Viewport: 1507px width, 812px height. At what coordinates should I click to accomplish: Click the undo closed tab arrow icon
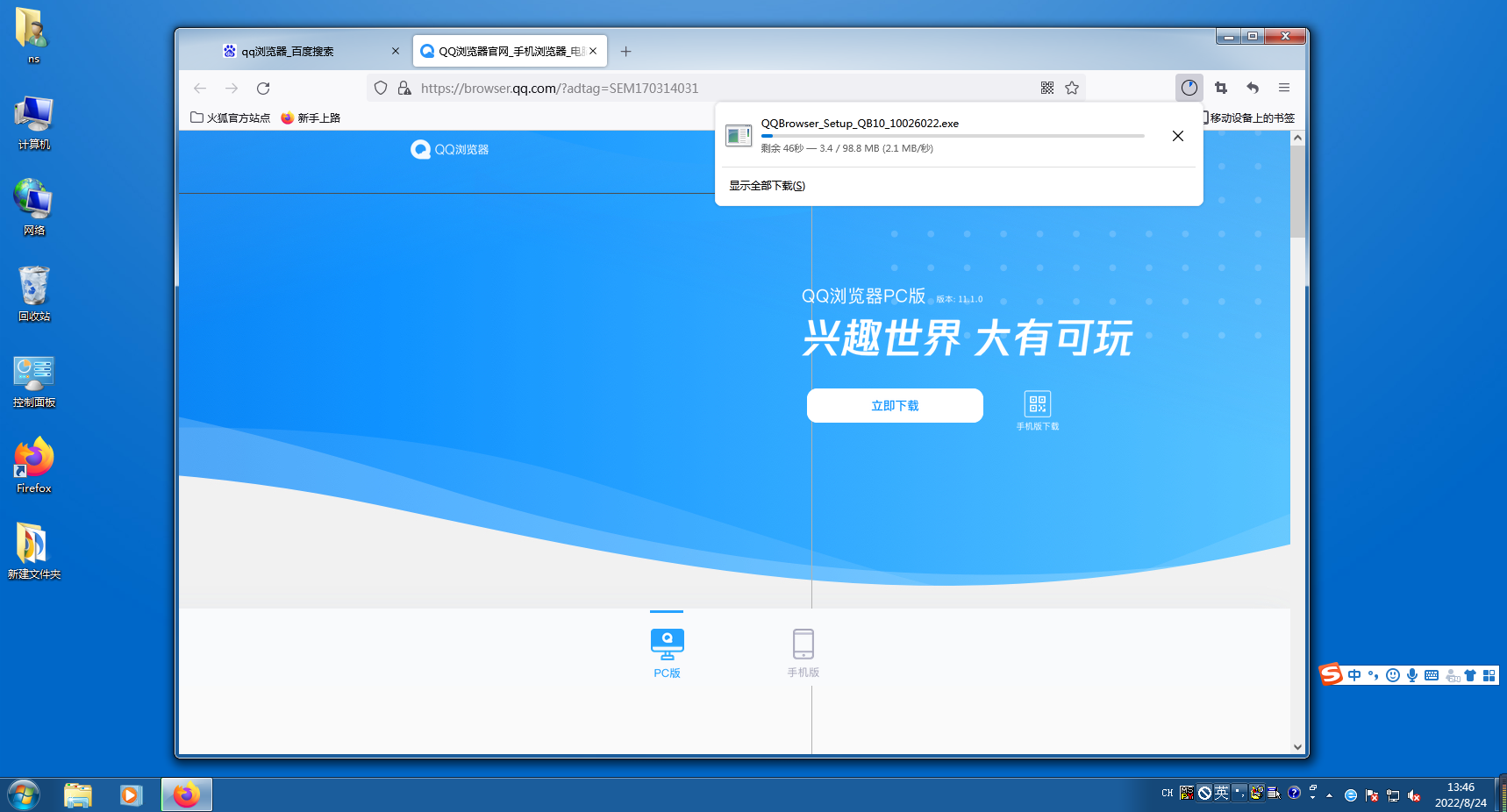pos(1253,88)
